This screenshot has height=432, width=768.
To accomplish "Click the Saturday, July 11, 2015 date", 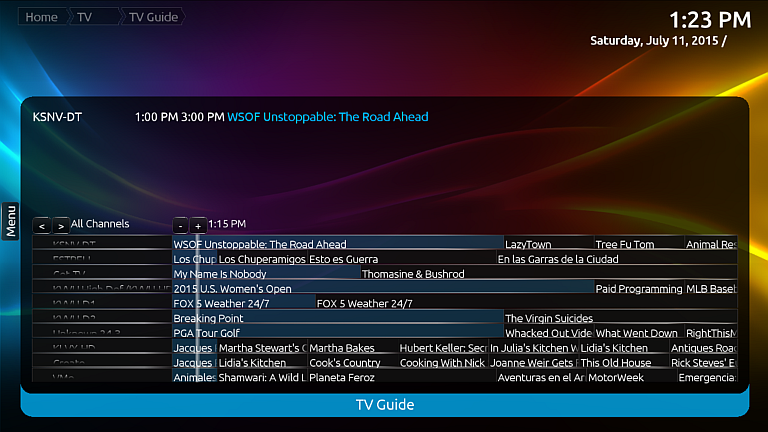I will (654, 41).
